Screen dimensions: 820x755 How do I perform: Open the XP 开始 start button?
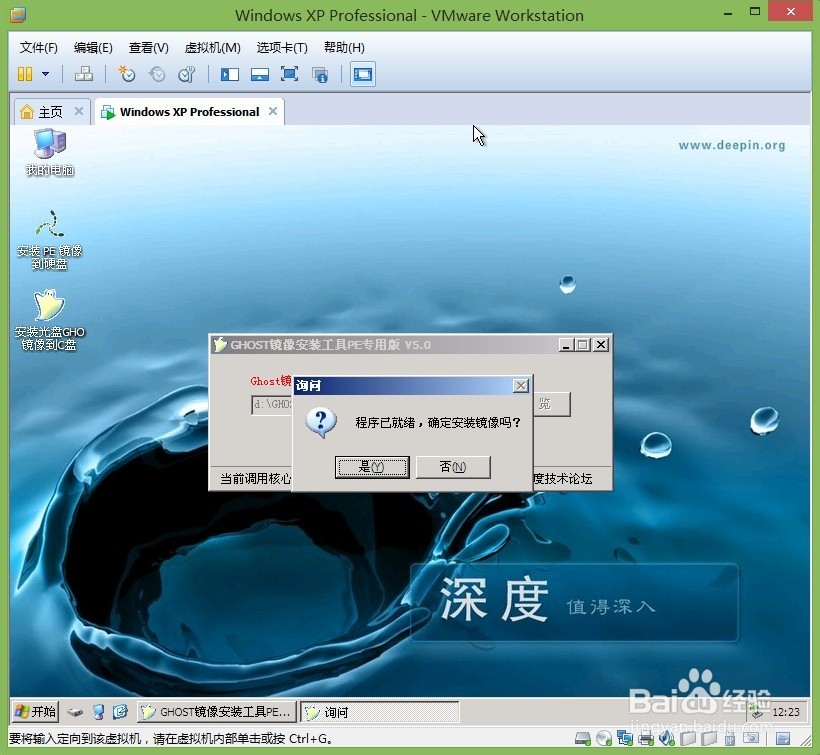point(35,712)
